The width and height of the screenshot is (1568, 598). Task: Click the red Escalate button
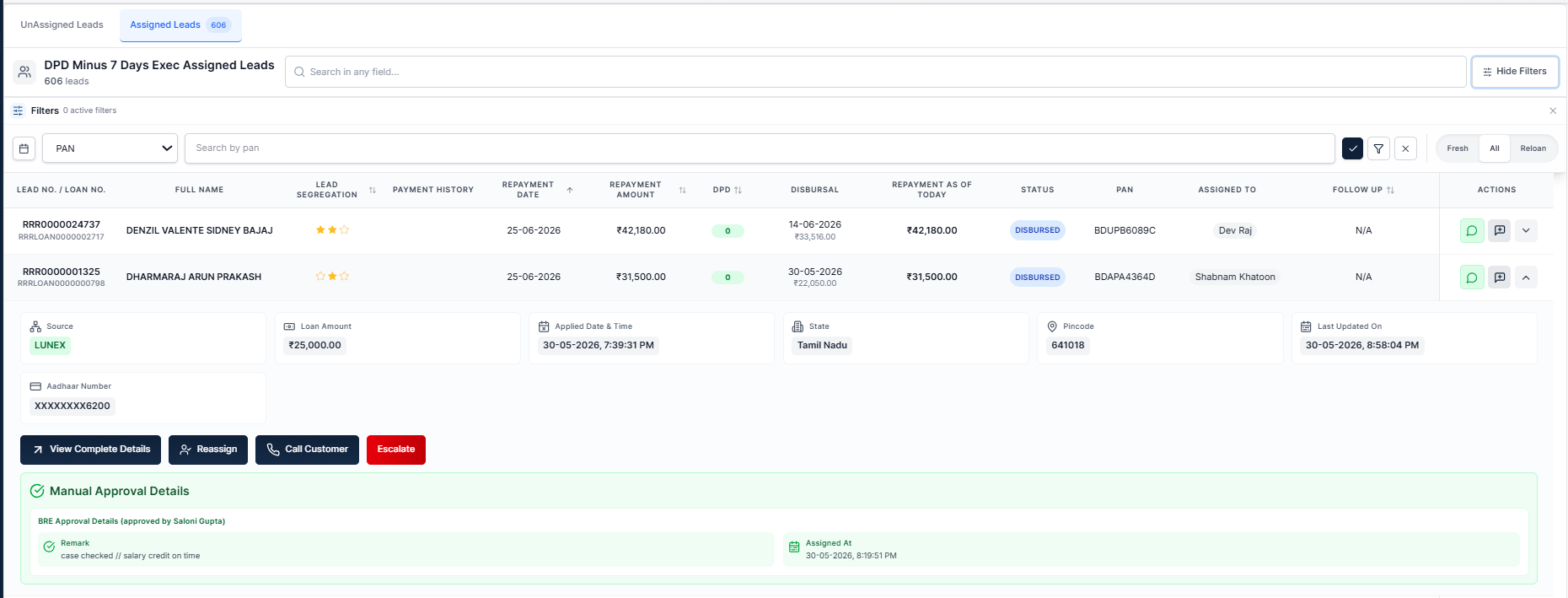(396, 450)
